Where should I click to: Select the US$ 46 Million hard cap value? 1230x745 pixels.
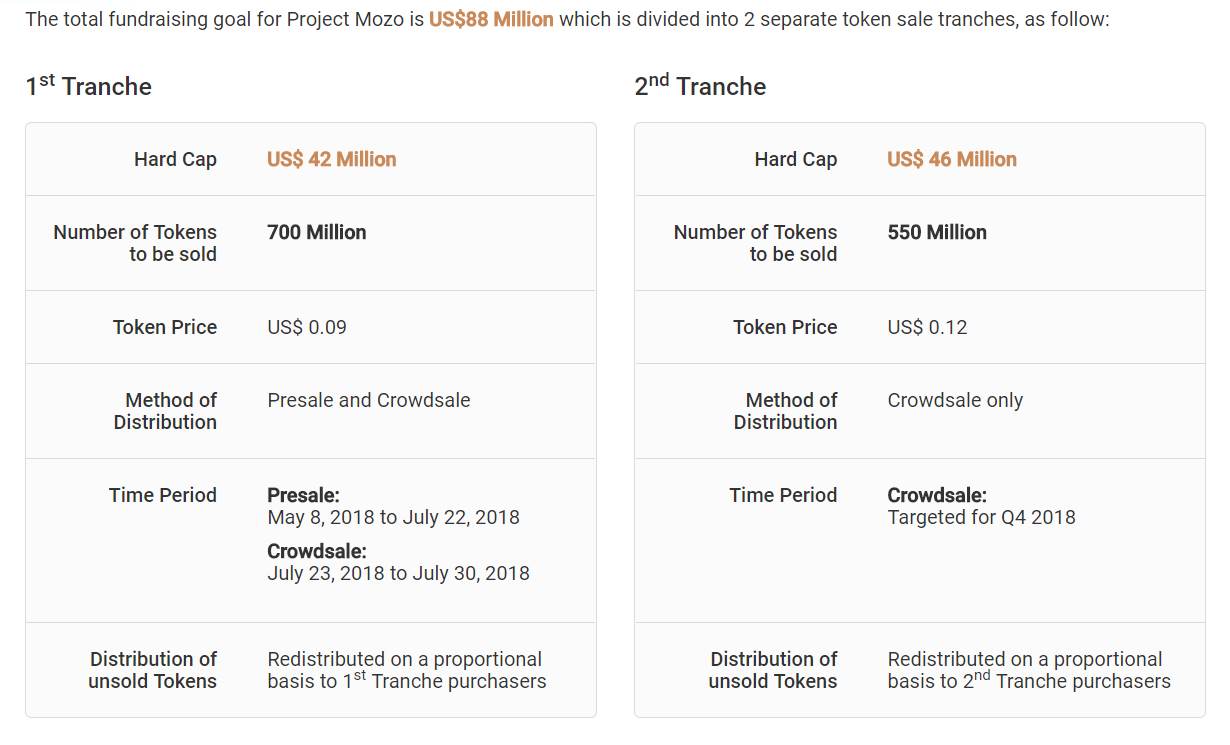951,159
